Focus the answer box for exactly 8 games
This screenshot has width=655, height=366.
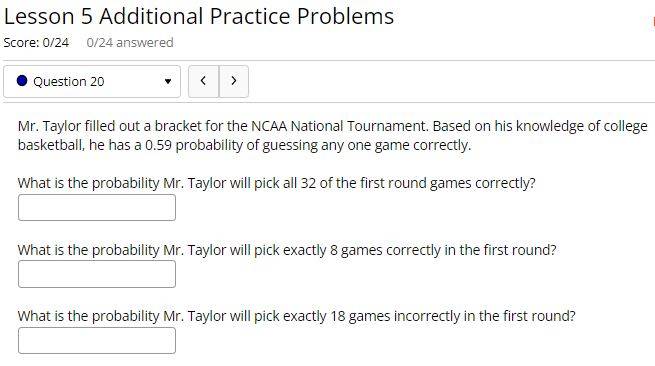(x=97, y=274)
